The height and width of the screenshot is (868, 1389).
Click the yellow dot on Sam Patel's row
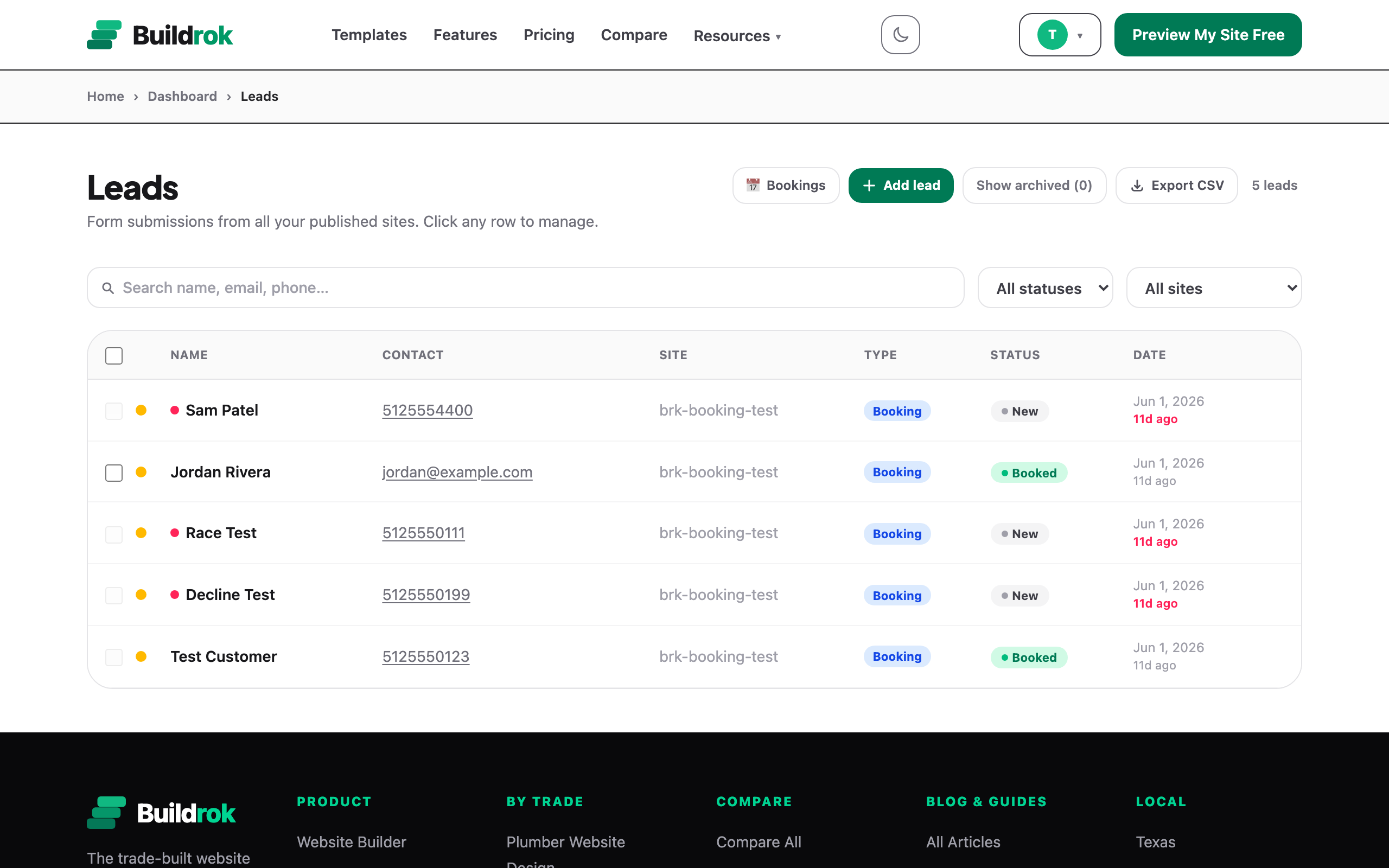(141, 410)
